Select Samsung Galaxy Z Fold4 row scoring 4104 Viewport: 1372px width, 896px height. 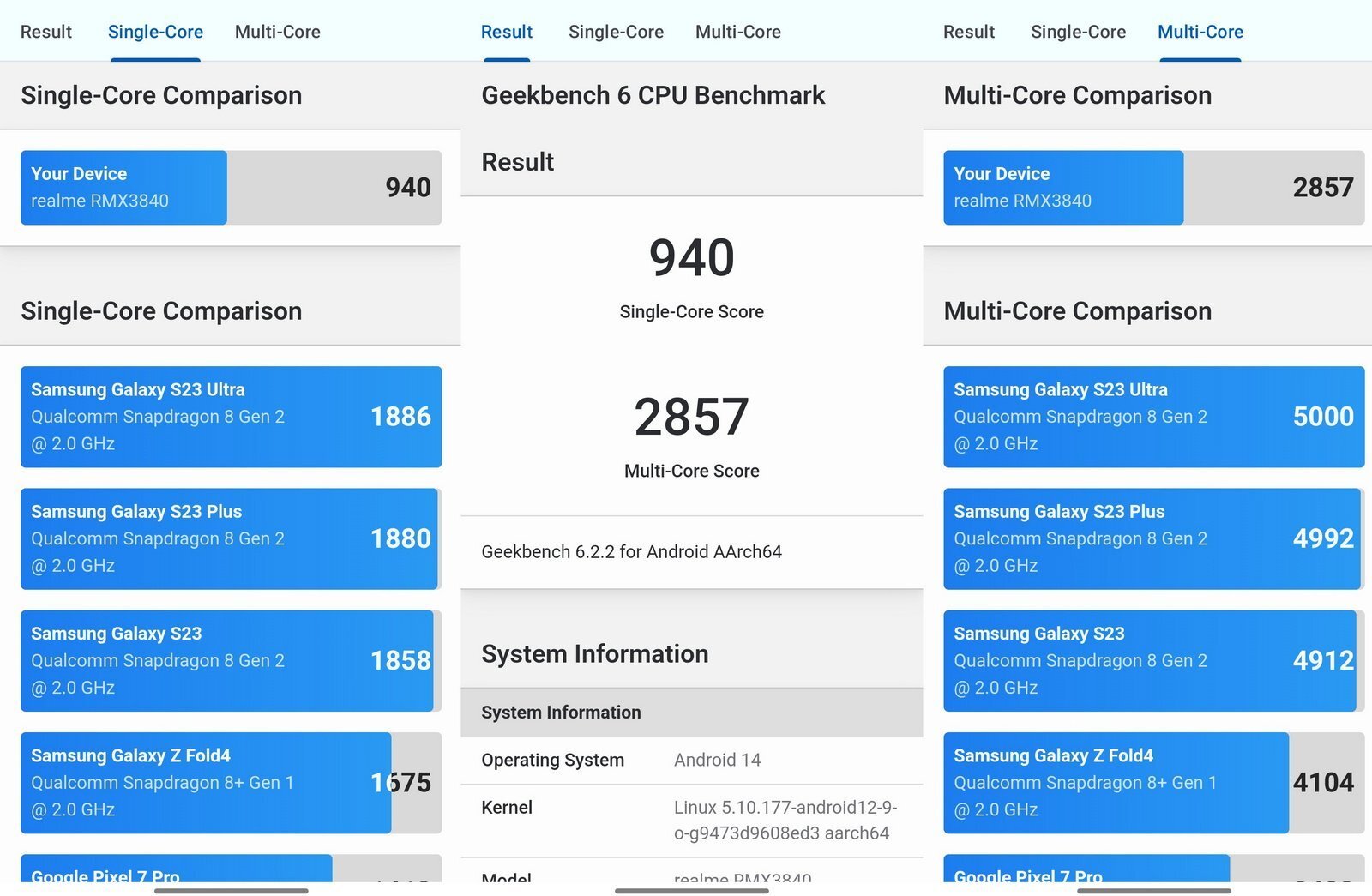(1153, 783)
